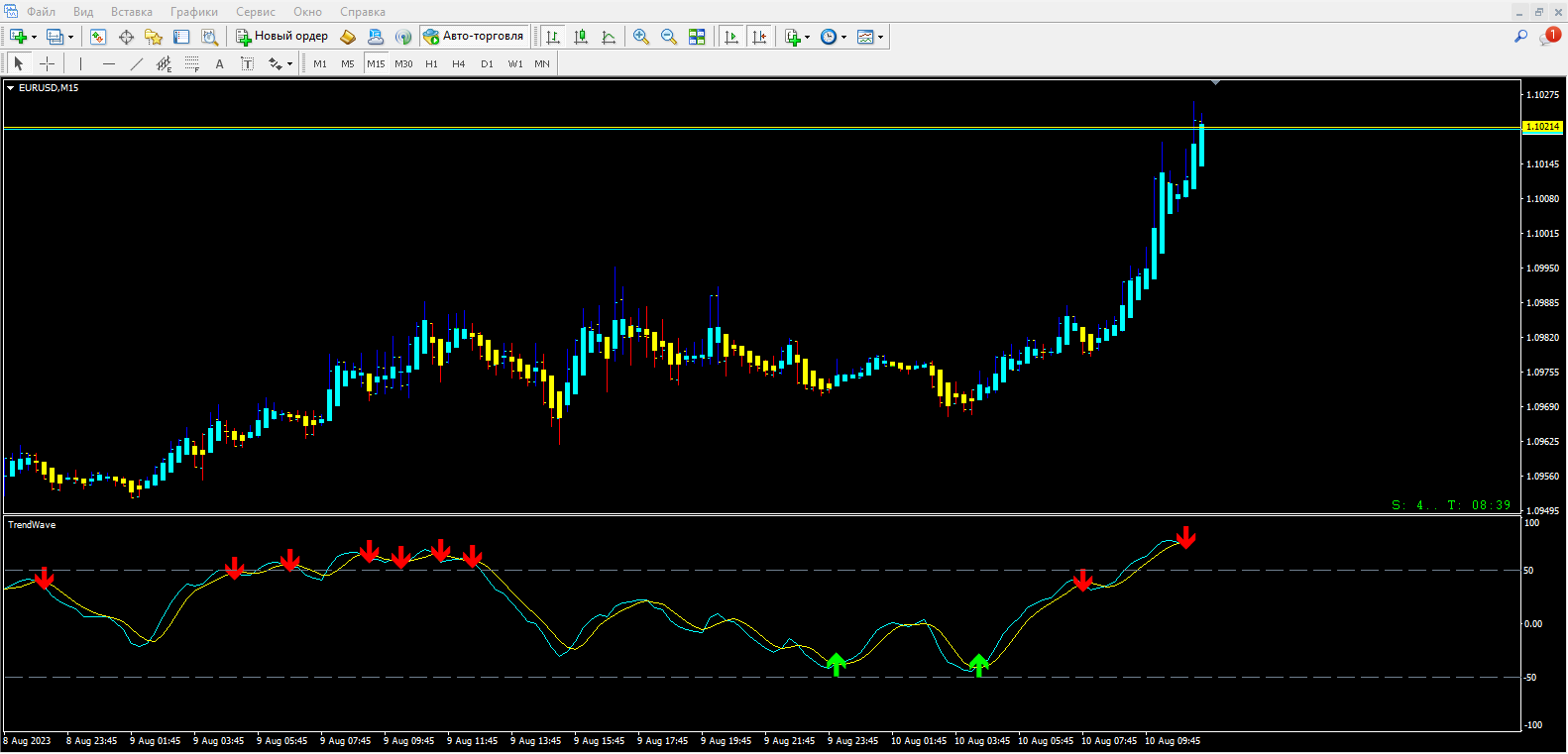Open the Окно menu

click(x=307, y=12)
